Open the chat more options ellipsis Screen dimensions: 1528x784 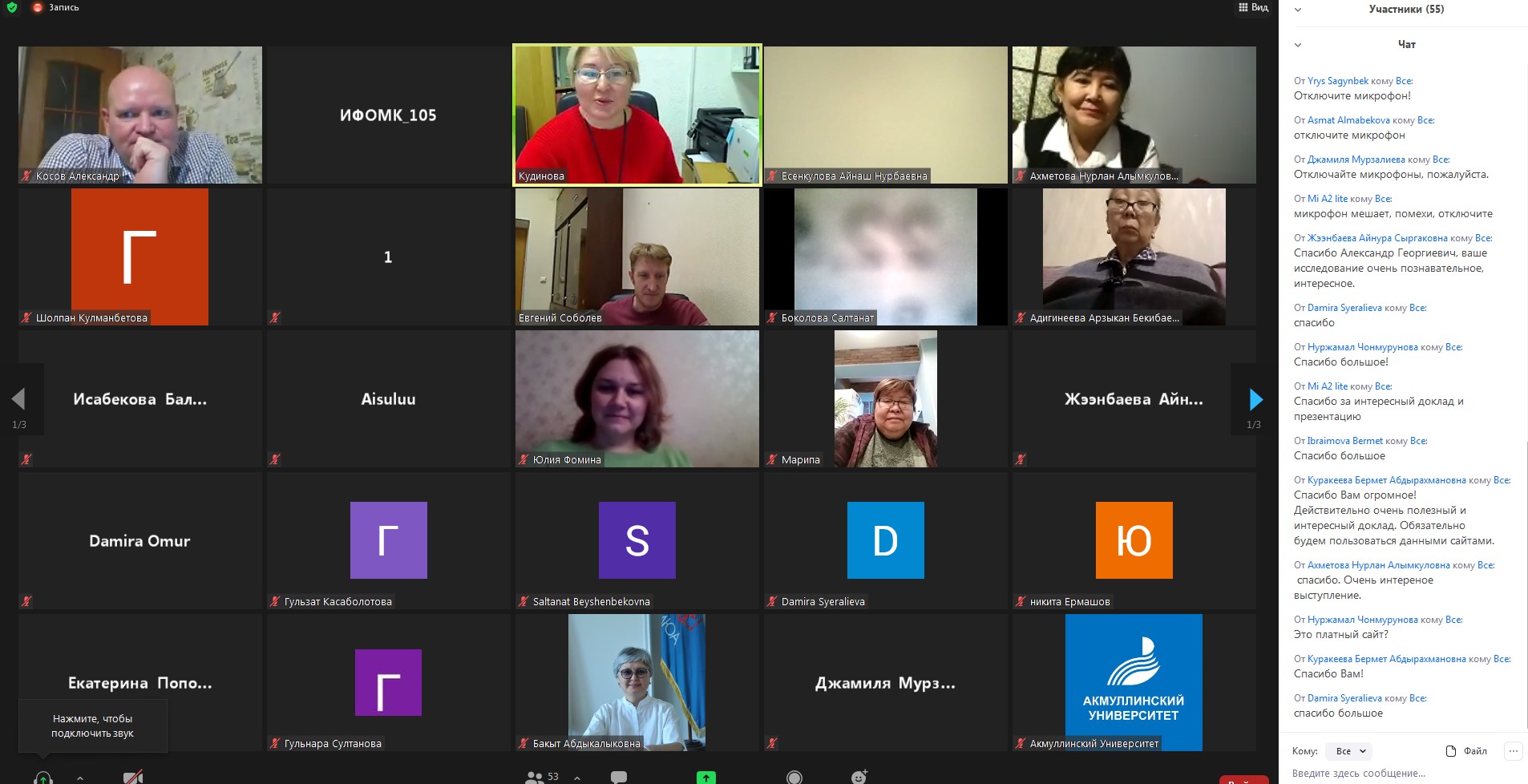[1513, 751]
